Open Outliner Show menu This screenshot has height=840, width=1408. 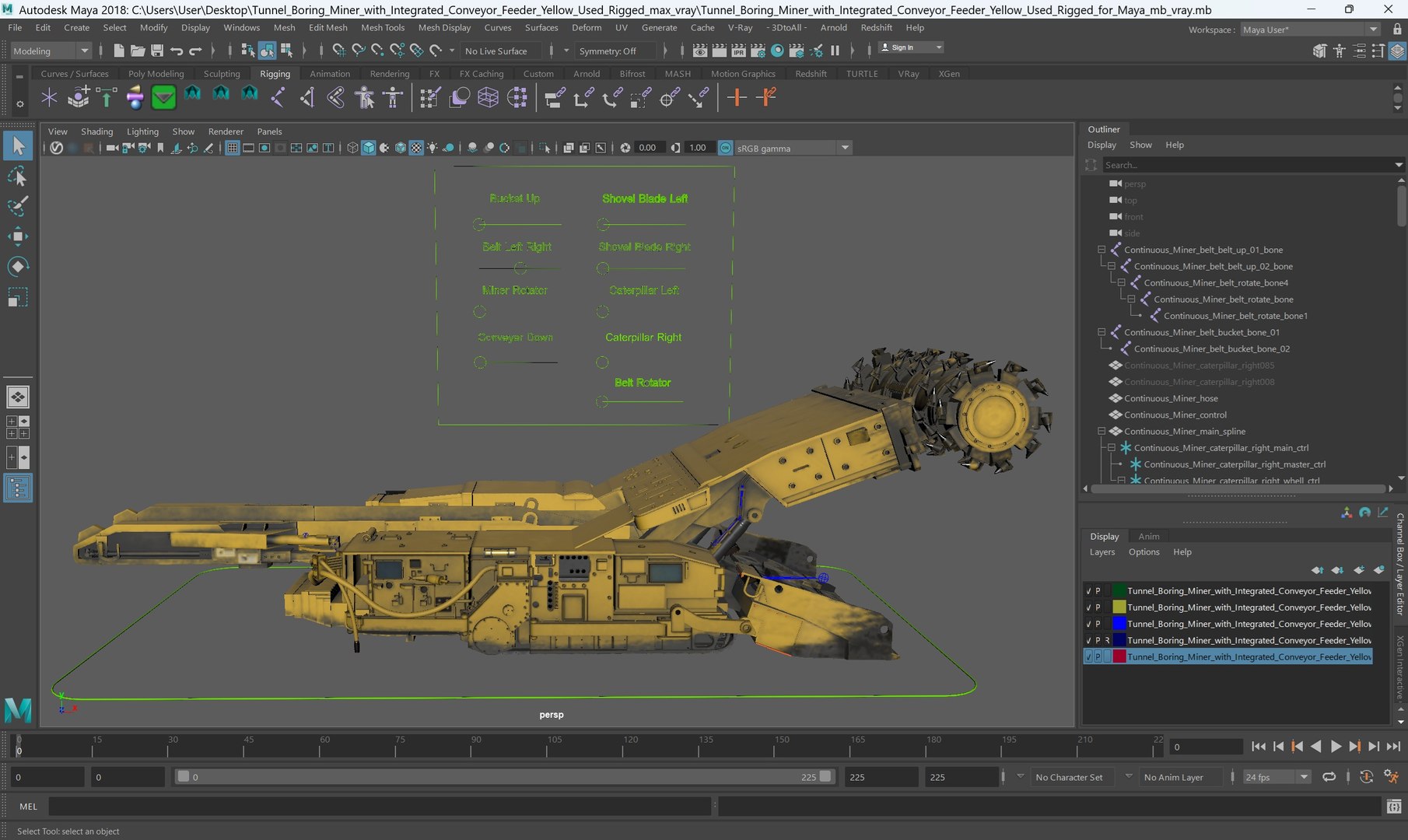(1140, 145)
